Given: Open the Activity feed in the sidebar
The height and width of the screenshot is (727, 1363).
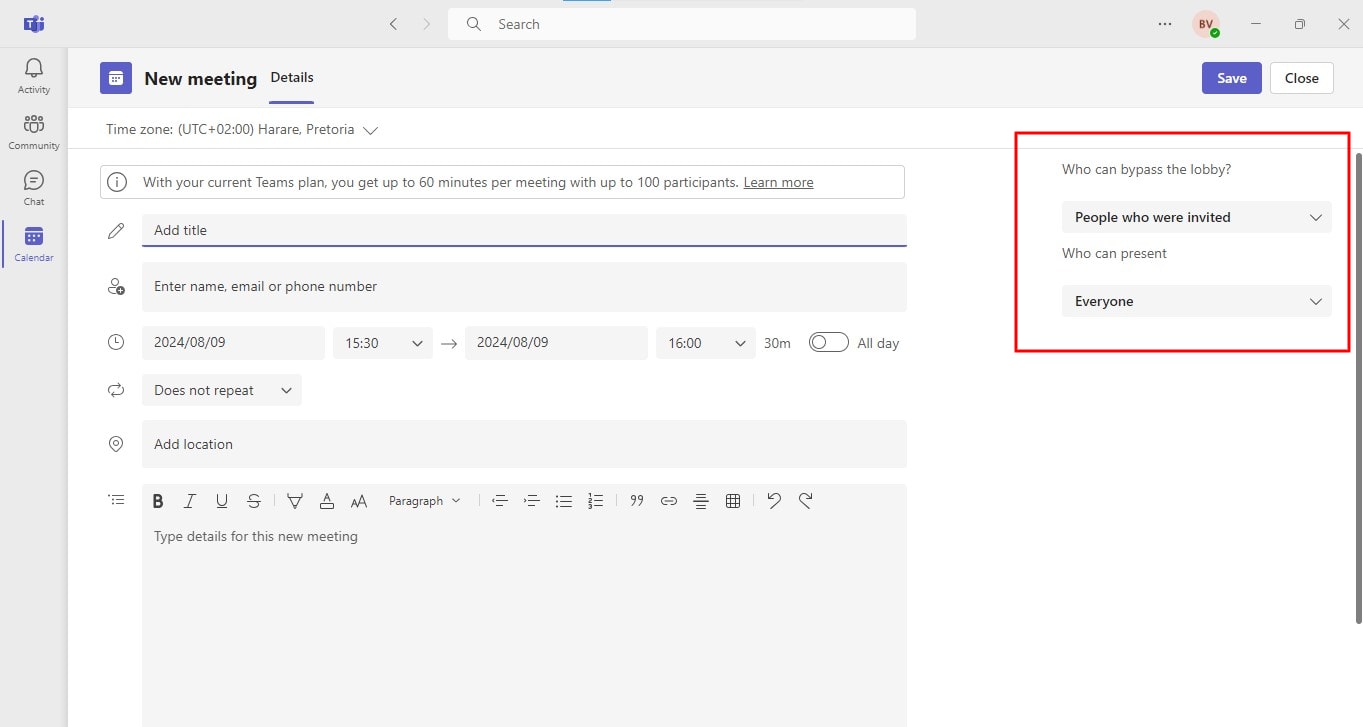Looking at the screenshot, I should pyautogui.click(x=34, y=76).
